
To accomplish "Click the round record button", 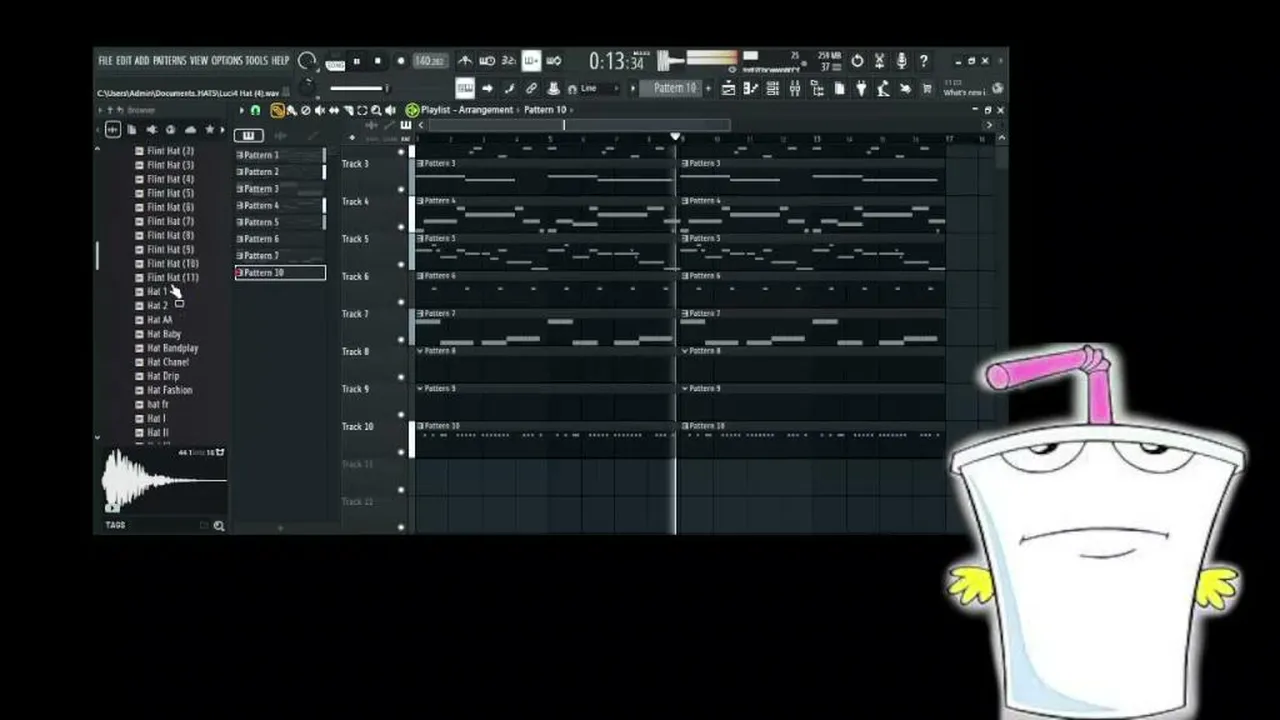I will point(400,61).
